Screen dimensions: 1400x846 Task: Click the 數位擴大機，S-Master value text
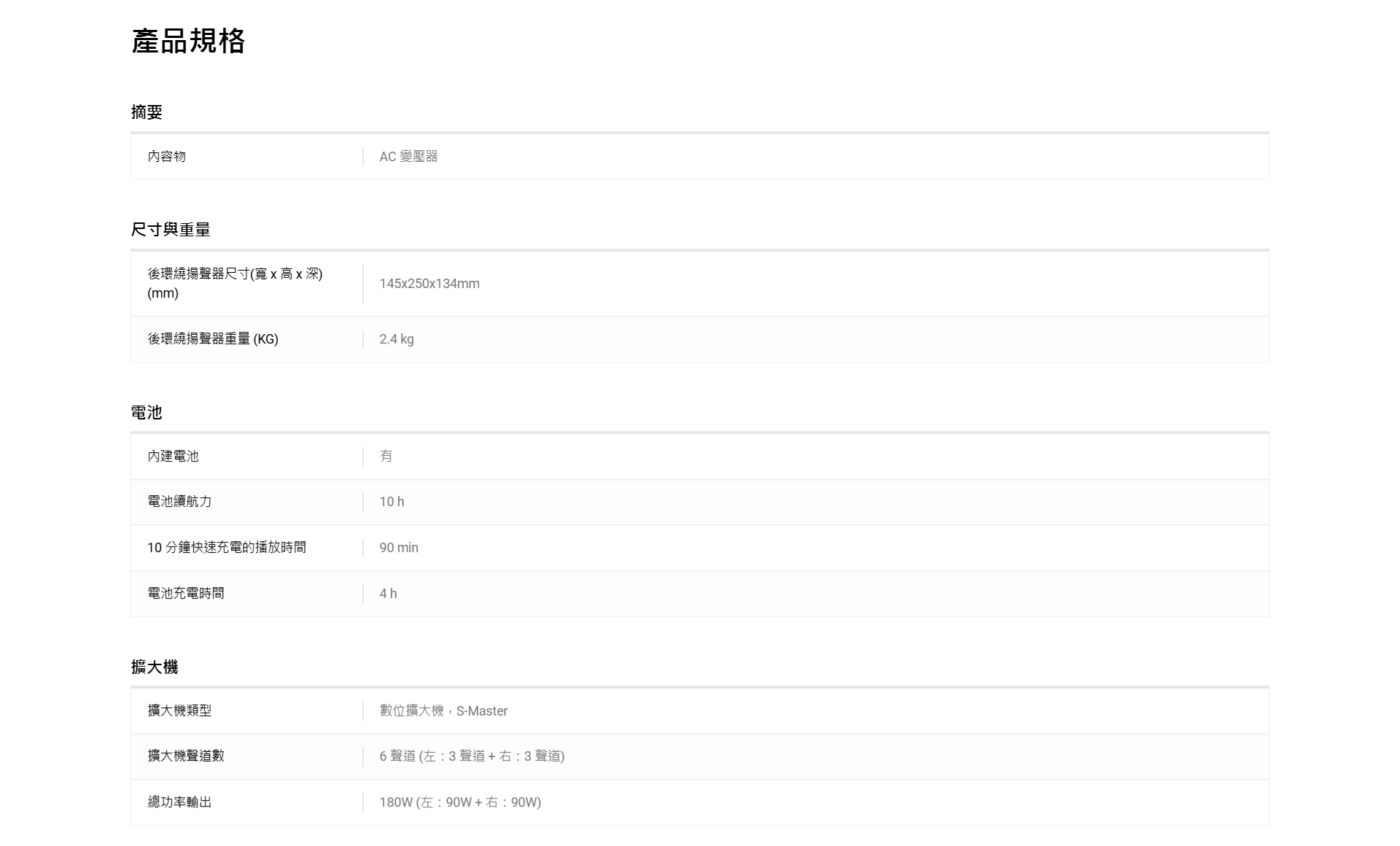(443, 711)
